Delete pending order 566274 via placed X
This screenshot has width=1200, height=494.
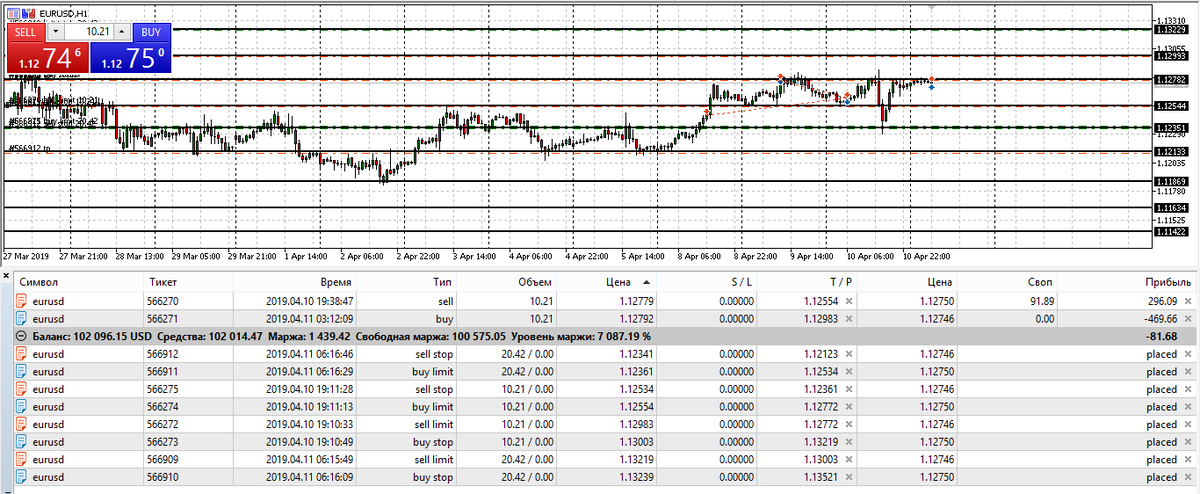tap(1187, 407)
